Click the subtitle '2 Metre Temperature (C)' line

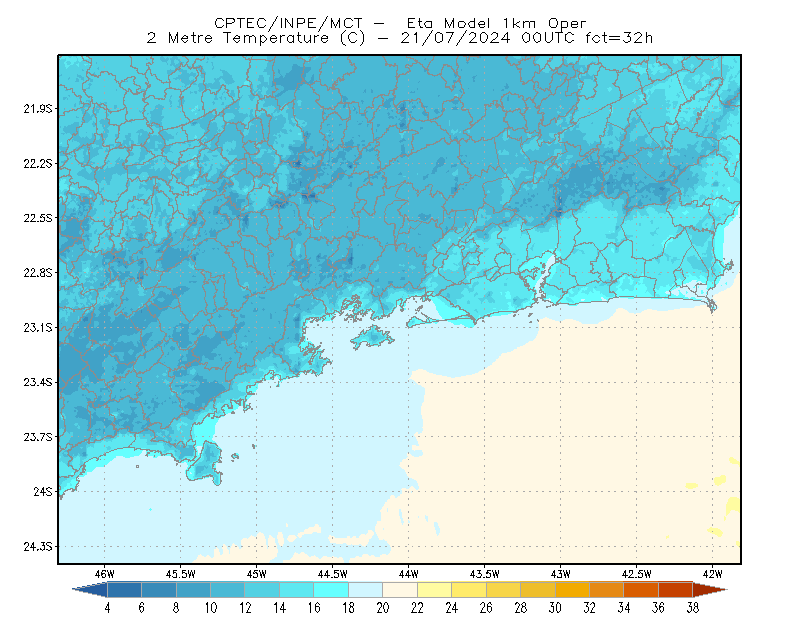tap(400, 38)
